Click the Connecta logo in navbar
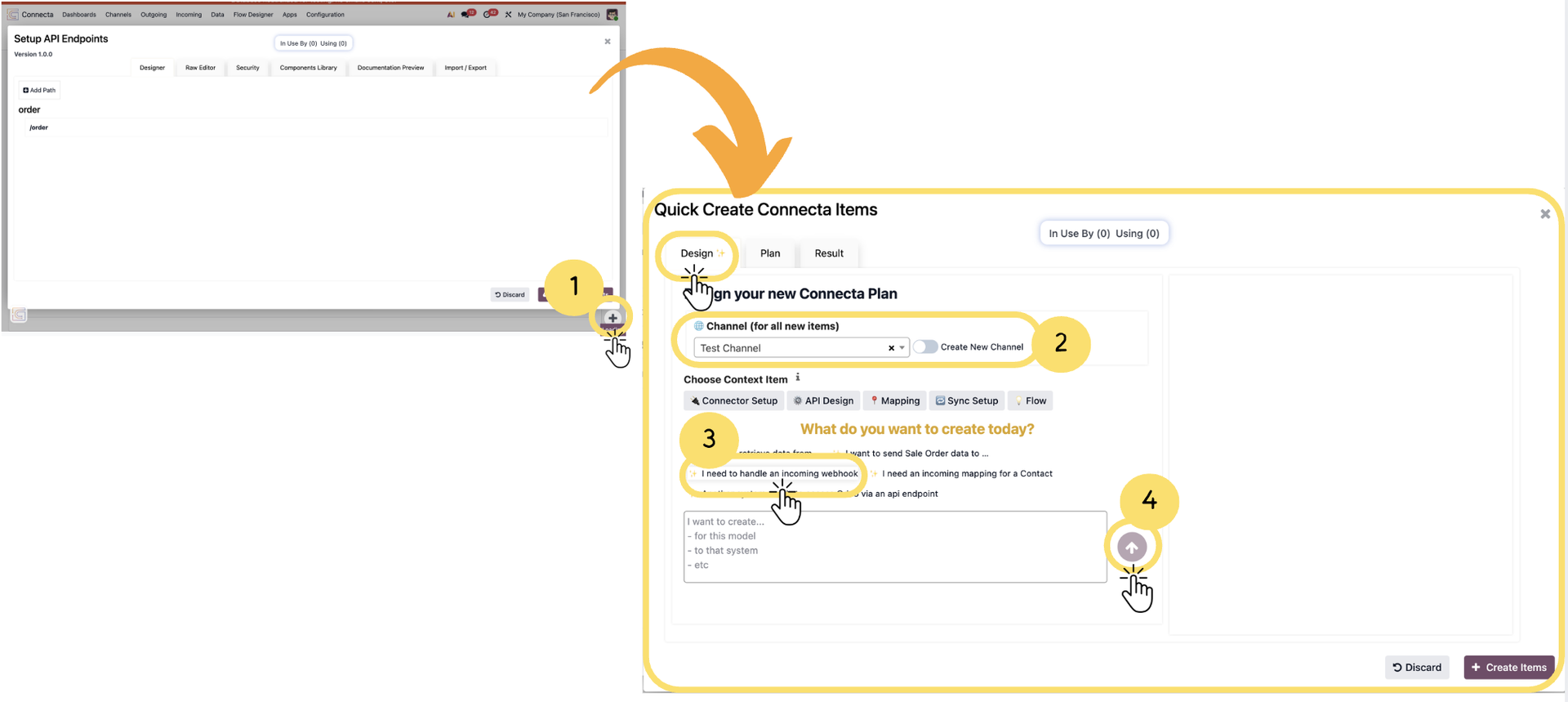This screenshot has width=1568, height=702. tap(13, 14)
